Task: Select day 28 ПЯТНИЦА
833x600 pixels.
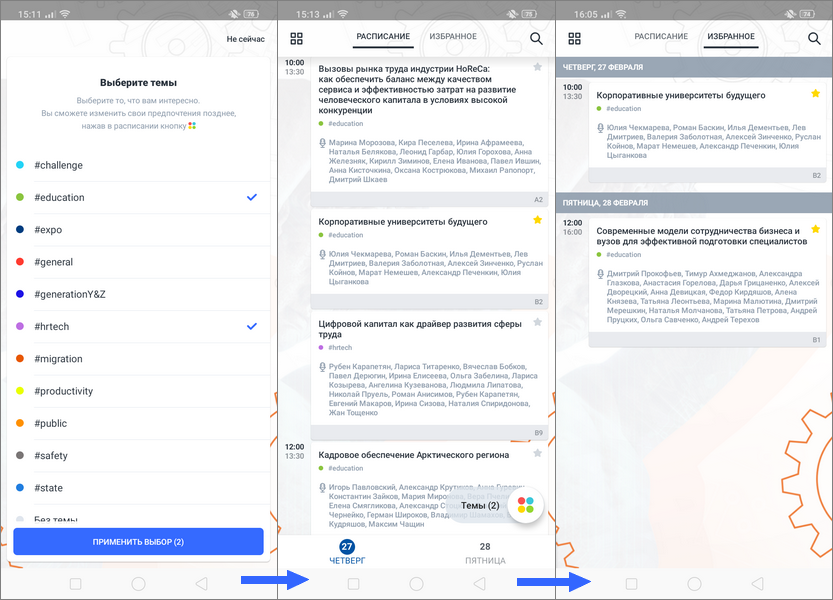Action: tap(485, 552)
